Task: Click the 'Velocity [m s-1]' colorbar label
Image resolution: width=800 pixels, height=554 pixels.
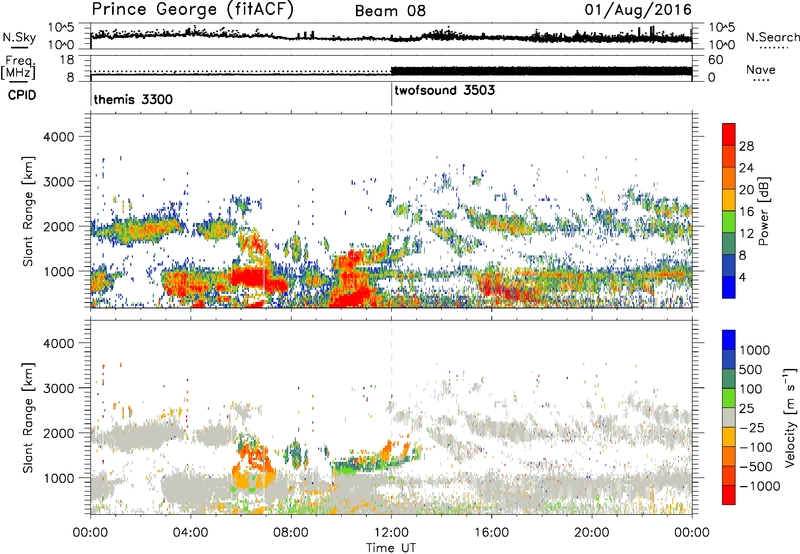Action: tap(790, 417)
